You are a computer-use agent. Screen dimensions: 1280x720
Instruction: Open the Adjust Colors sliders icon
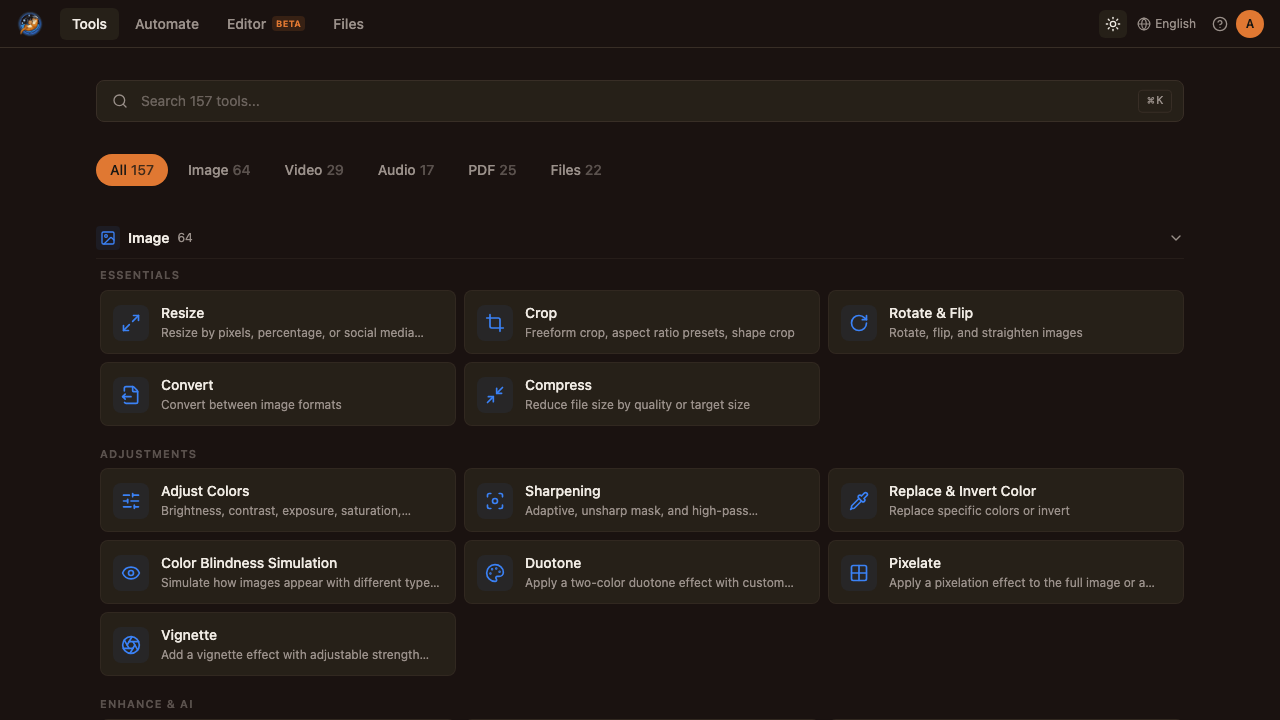131,500
